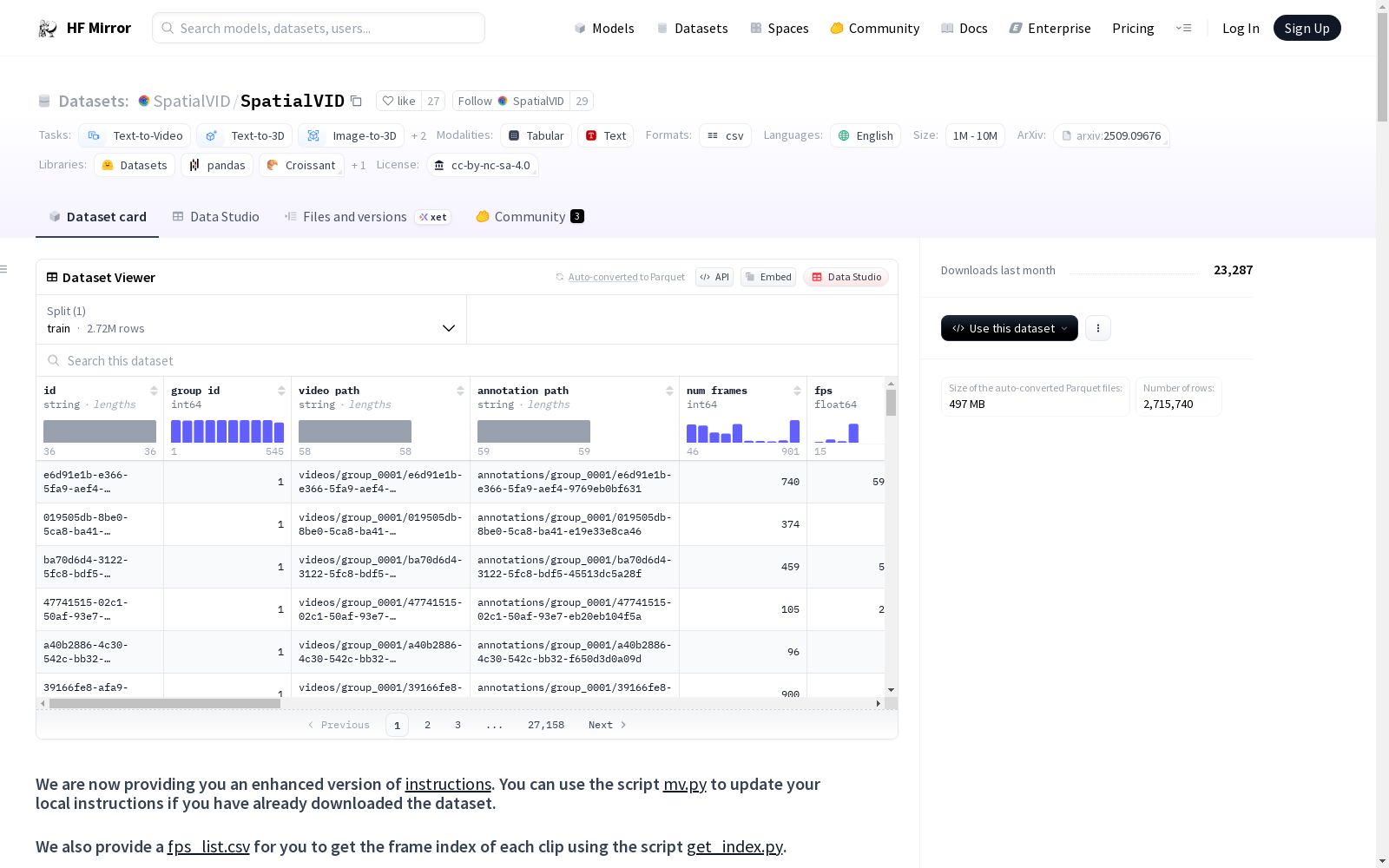Screen dimensions: 1389x868
Task: Click the left sidebar collapse icon
Action: pyautogui.click(x=4, y=269)
